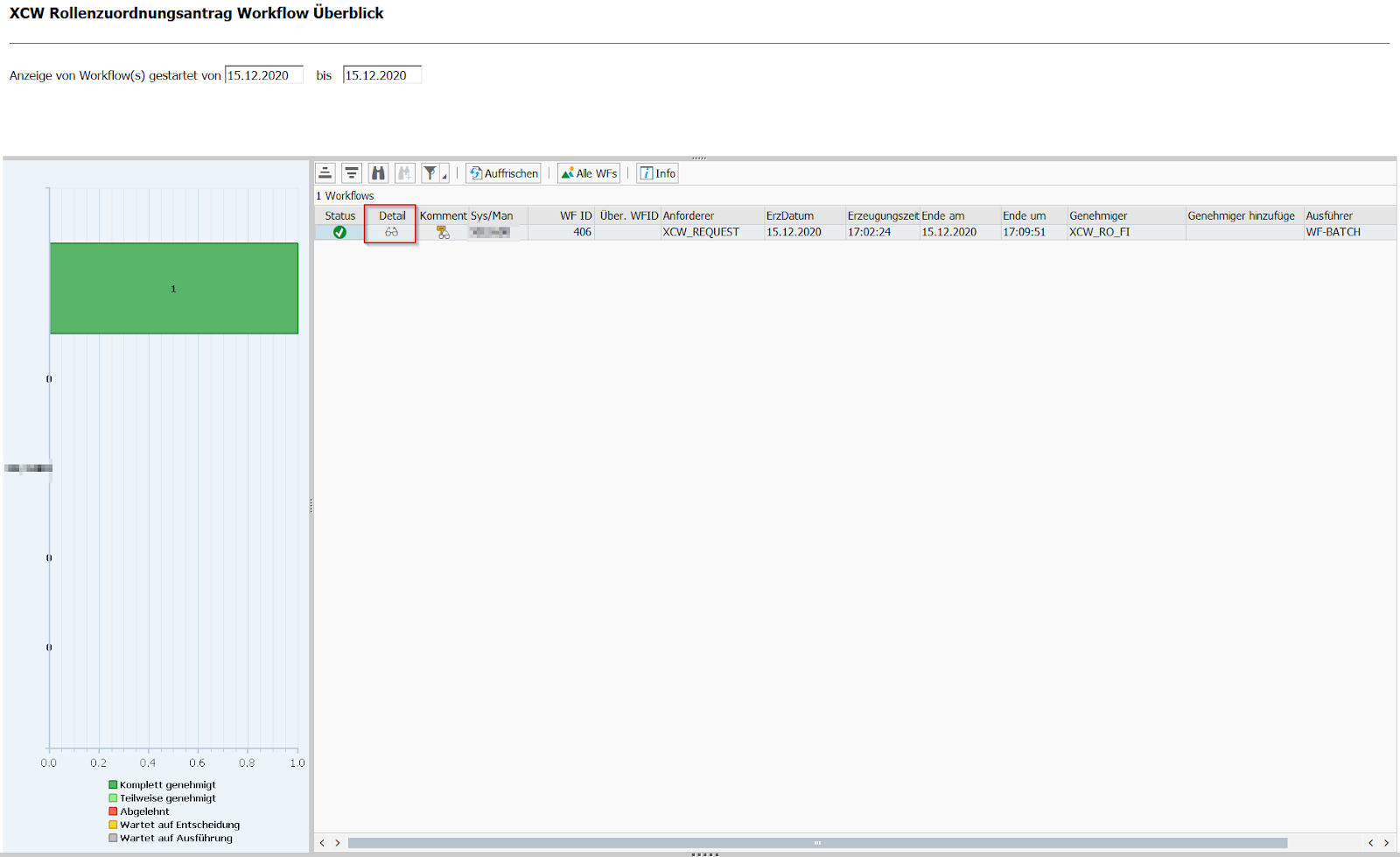Click the Komment column header
This screenshot has width=1400, height=857.
443,215
